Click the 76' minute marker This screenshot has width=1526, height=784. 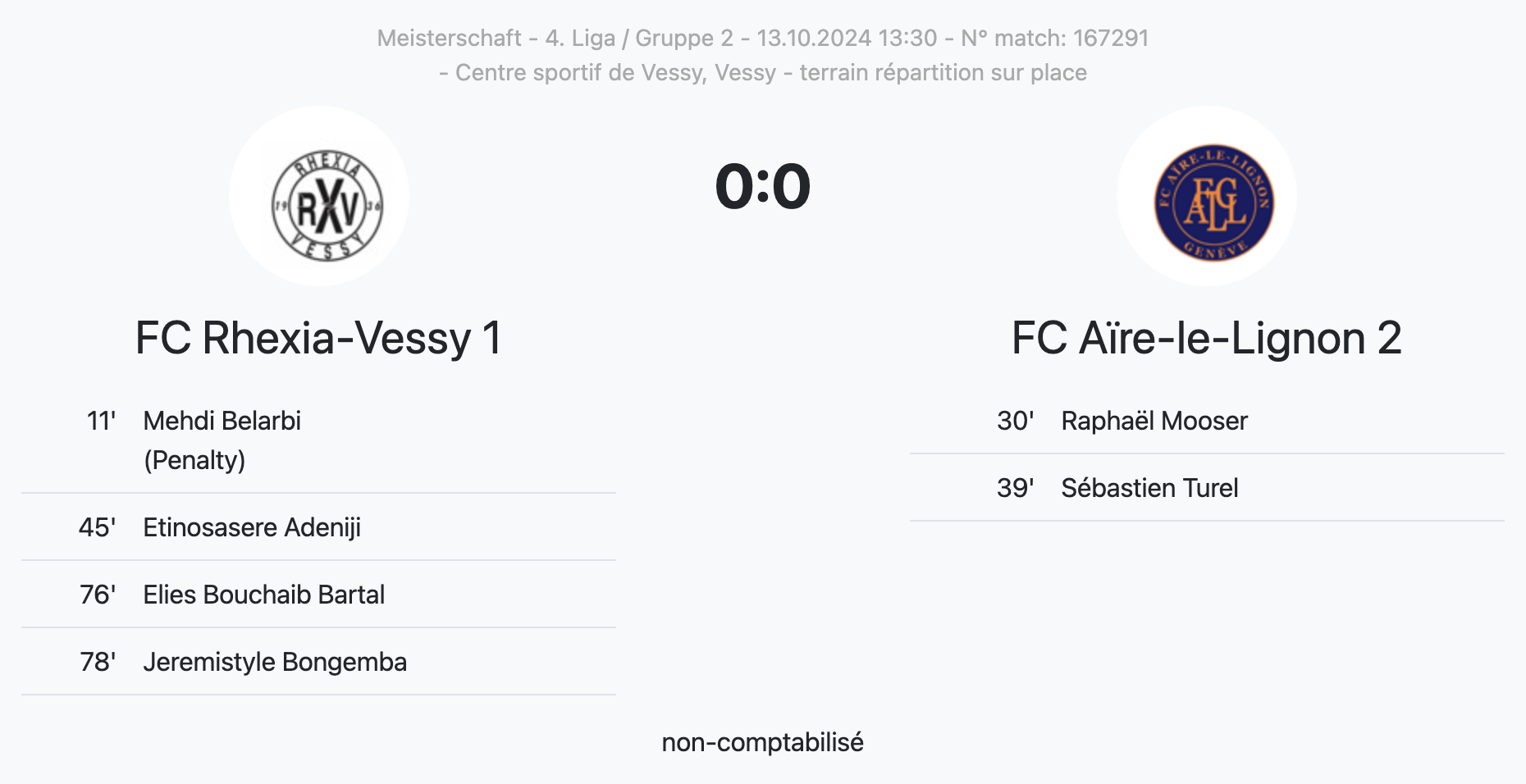98,595
